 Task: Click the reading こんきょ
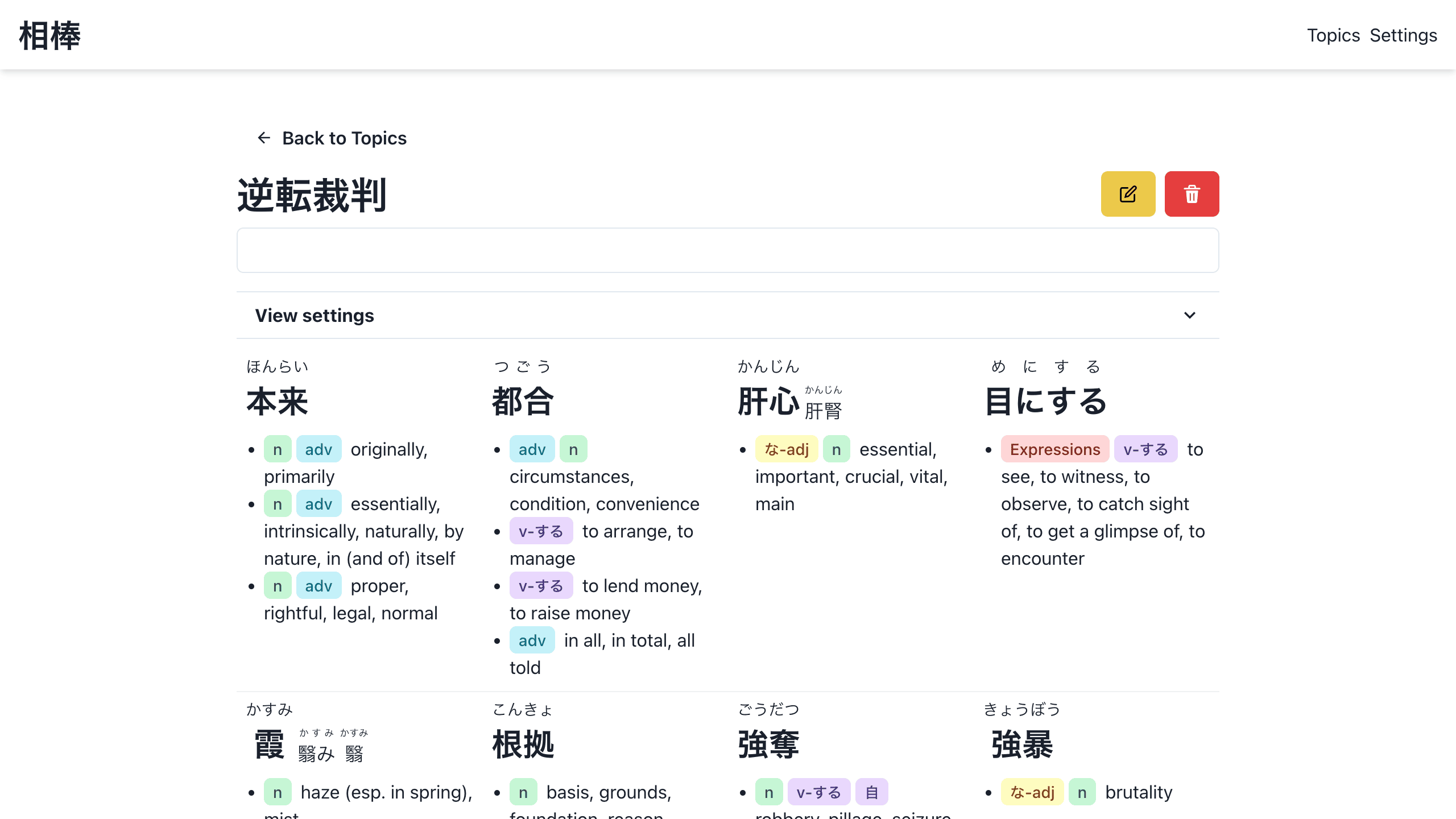[523, 710]
